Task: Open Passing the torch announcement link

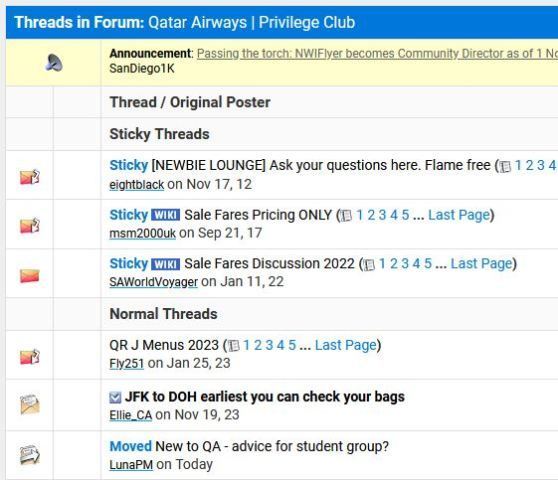Action: (377, 54)
